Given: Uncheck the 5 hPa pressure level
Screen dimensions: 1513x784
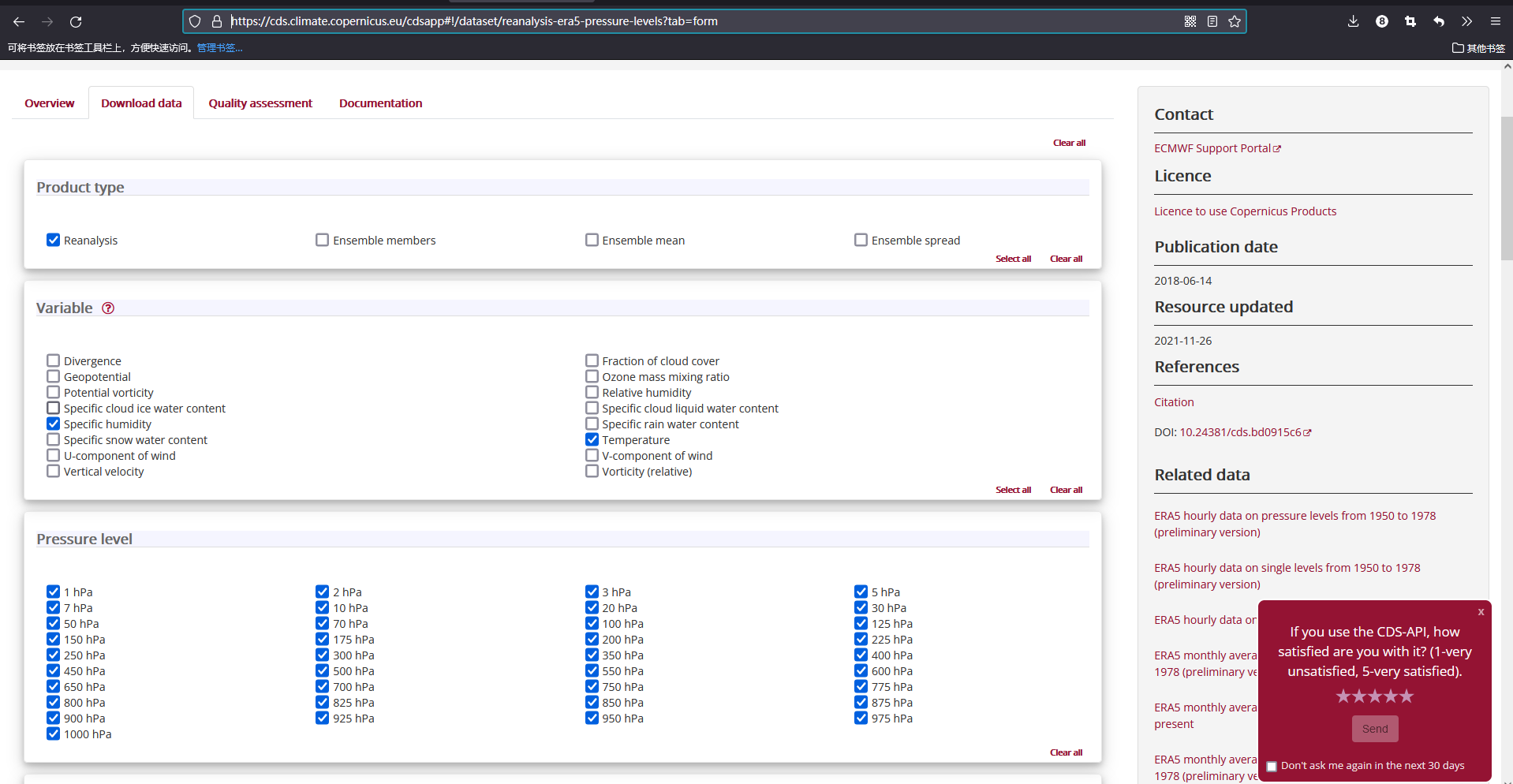Looking at the screenshot, I should (x=861, y=592).
